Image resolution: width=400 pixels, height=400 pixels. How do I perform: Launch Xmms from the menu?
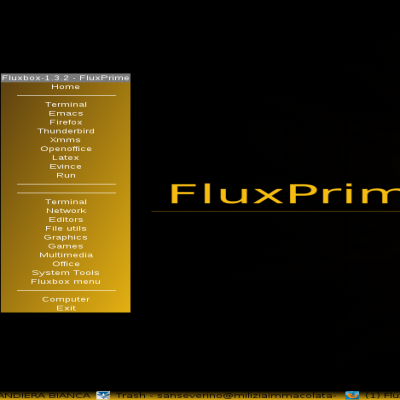[x=66, y=140]
